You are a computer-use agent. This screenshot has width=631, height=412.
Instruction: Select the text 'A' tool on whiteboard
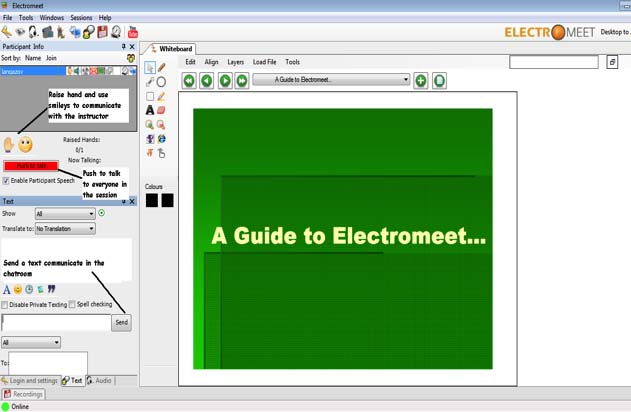click(150, 110)
